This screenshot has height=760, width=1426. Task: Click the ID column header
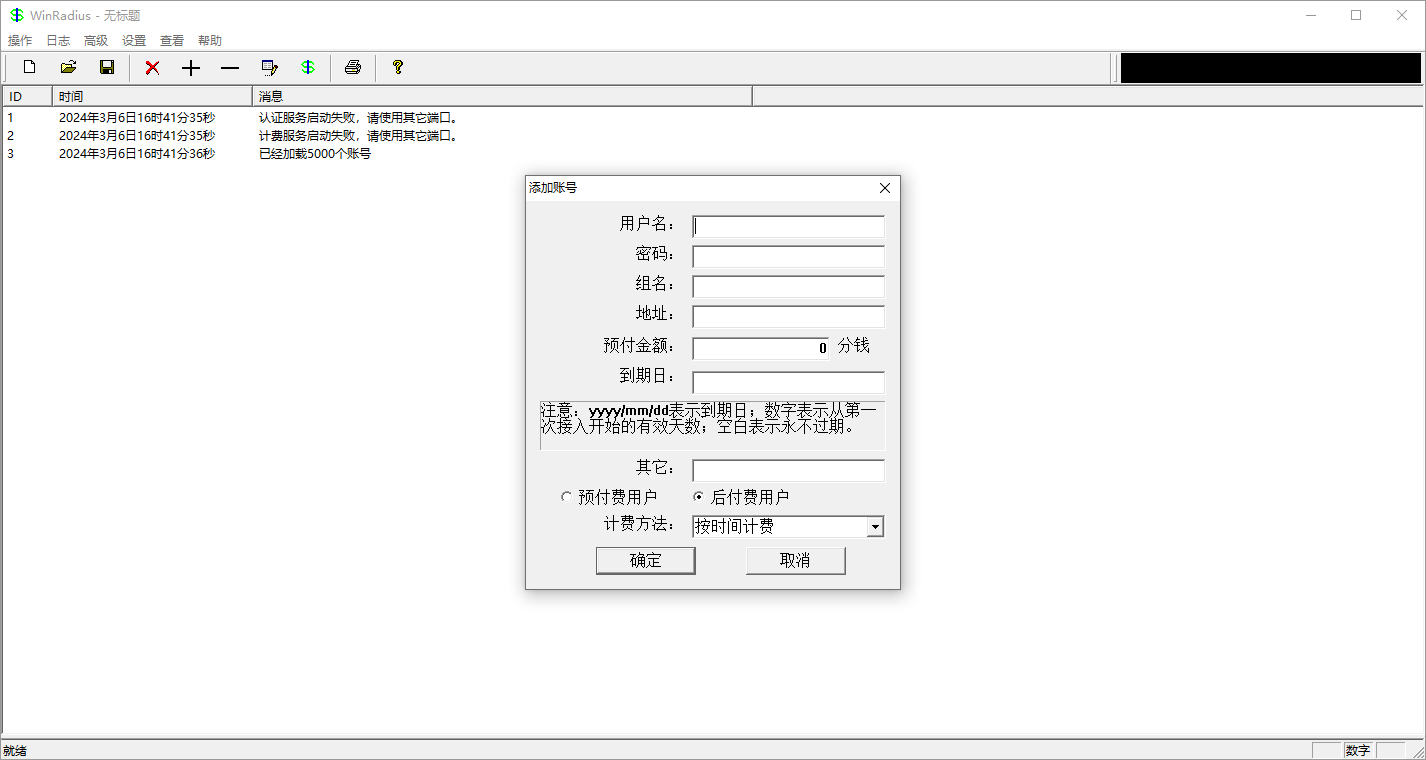tap(27, 96)
